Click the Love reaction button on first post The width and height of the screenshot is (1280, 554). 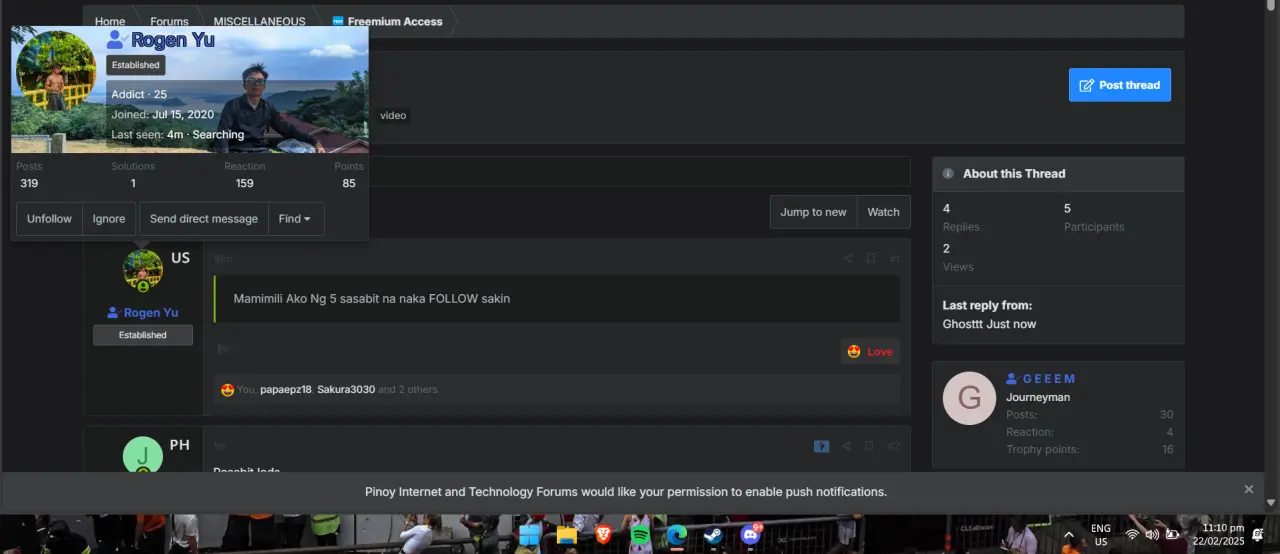[x=870, y=351]
